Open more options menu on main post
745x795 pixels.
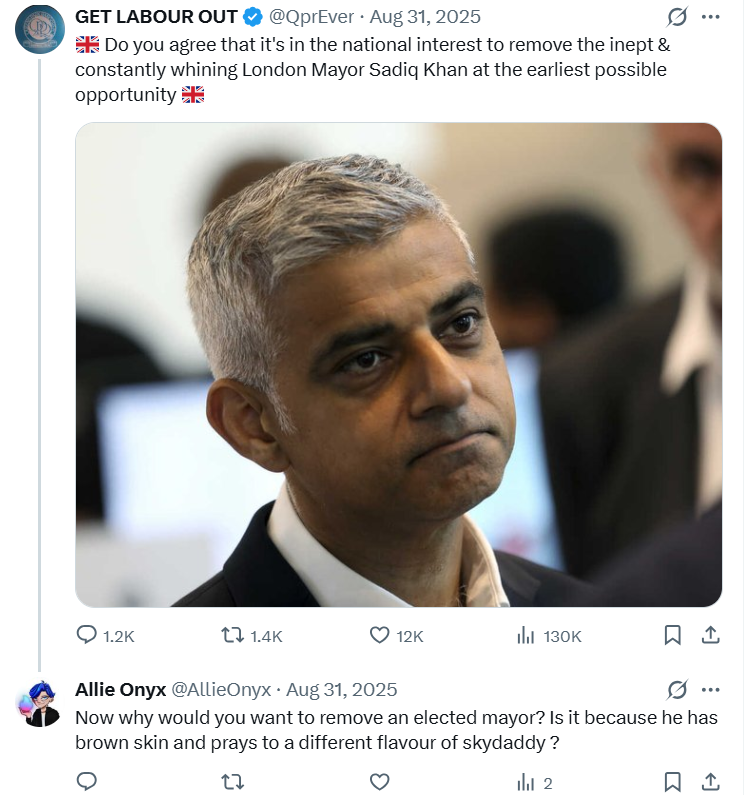[x=710, y=17]
